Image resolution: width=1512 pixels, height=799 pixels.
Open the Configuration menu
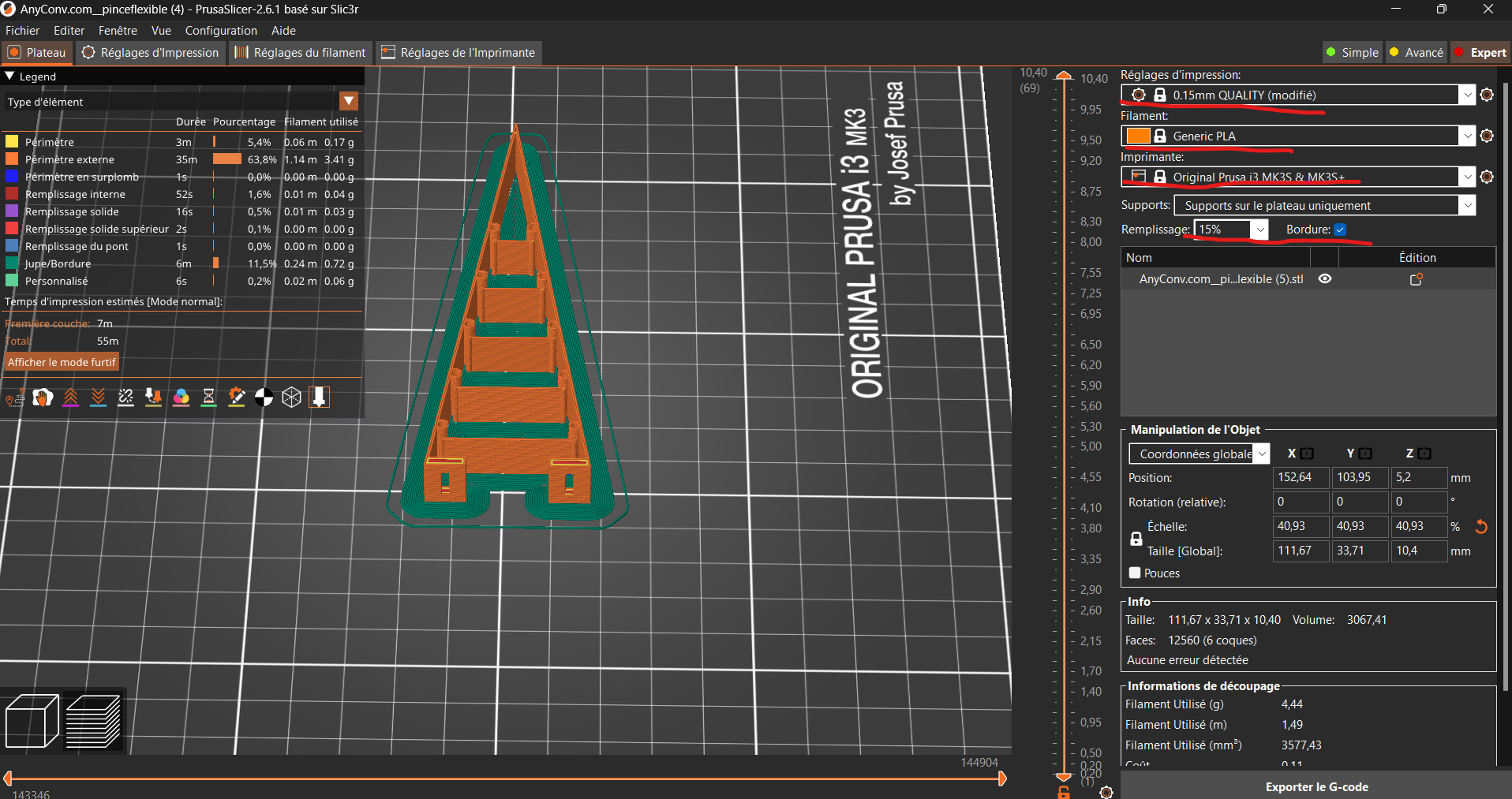pyautogui.click(x=221, y=30)
